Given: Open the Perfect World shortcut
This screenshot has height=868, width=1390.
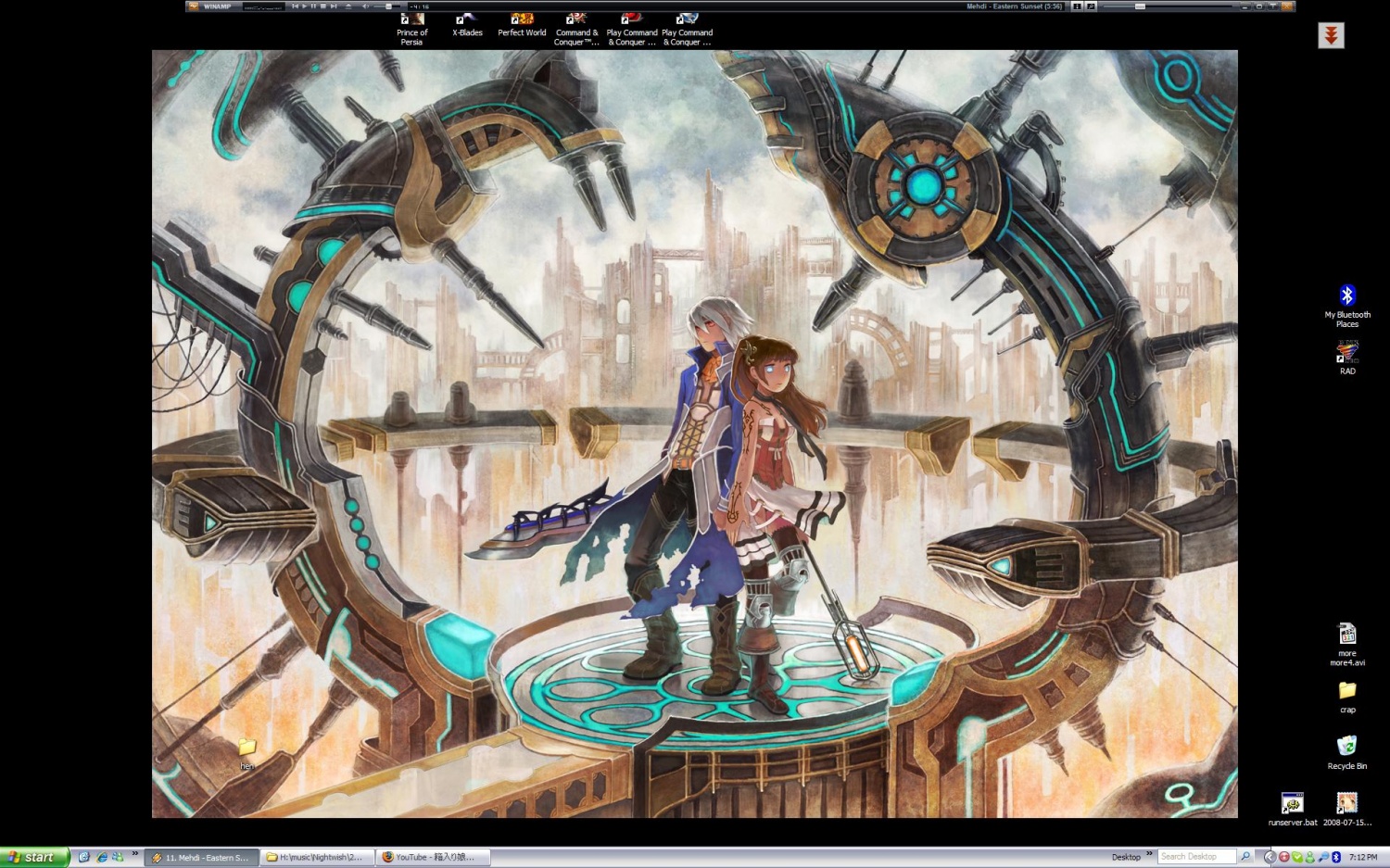Looking at the screenshot, I should [x=522, y=25].
